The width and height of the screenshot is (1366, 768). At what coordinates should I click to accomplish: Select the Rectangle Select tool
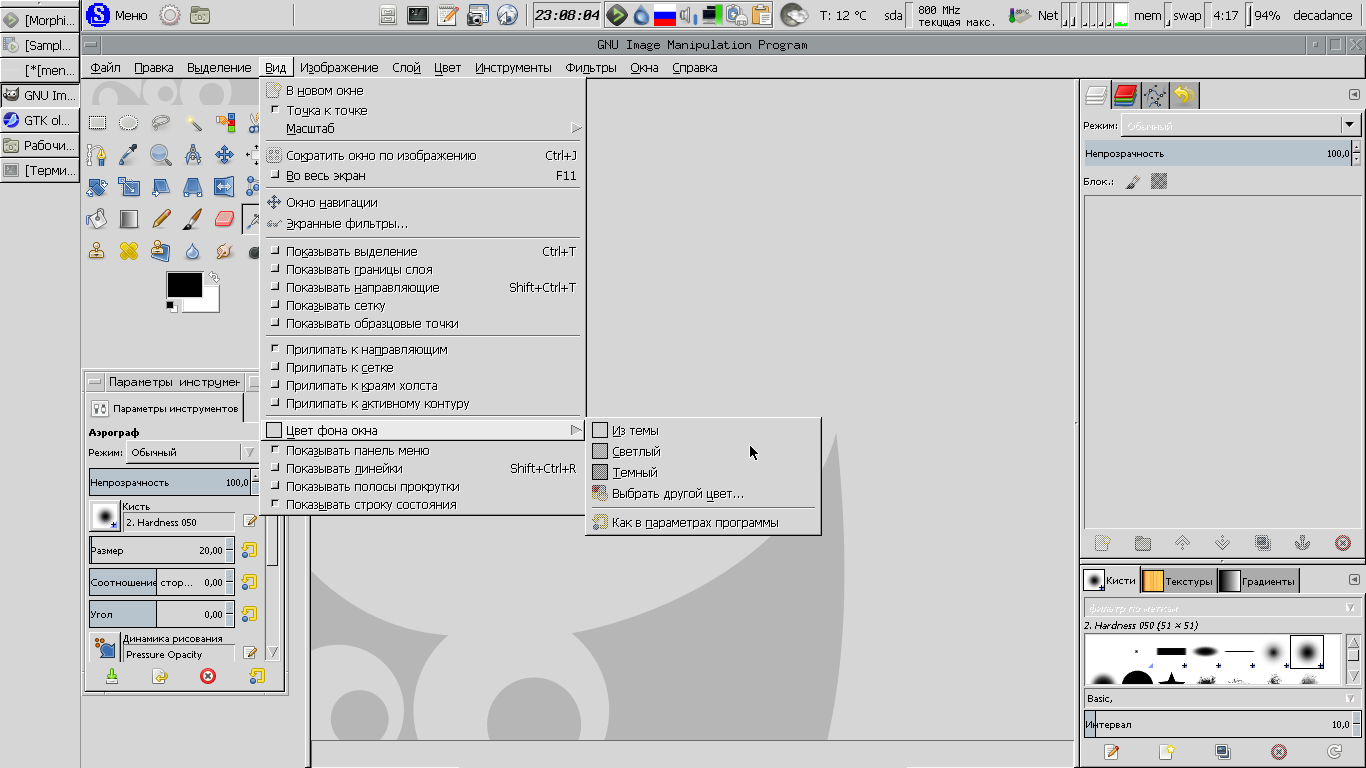point(97,123)
